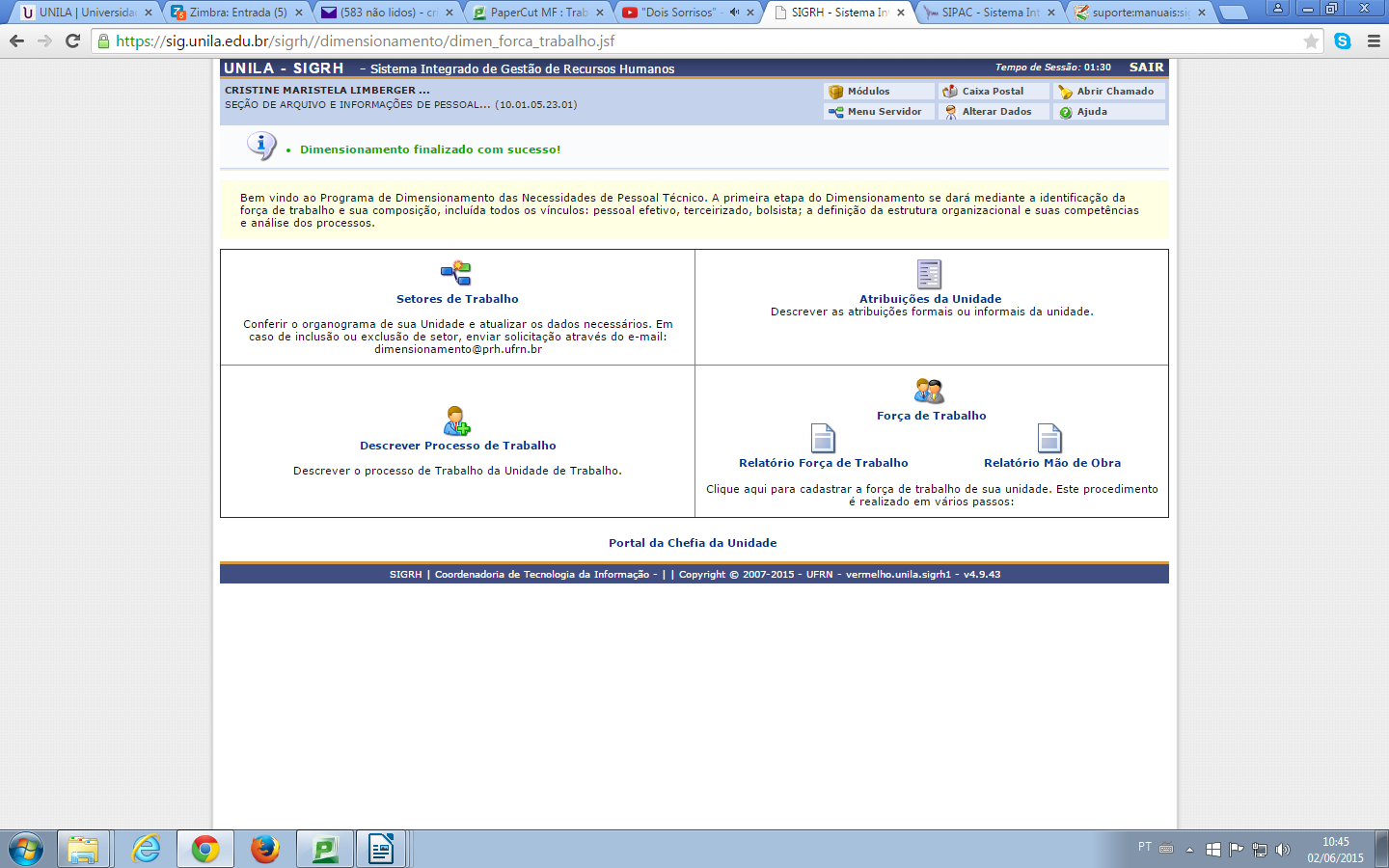Click the Descrever Processo de Trabalho person icon

tap(456, 420)
